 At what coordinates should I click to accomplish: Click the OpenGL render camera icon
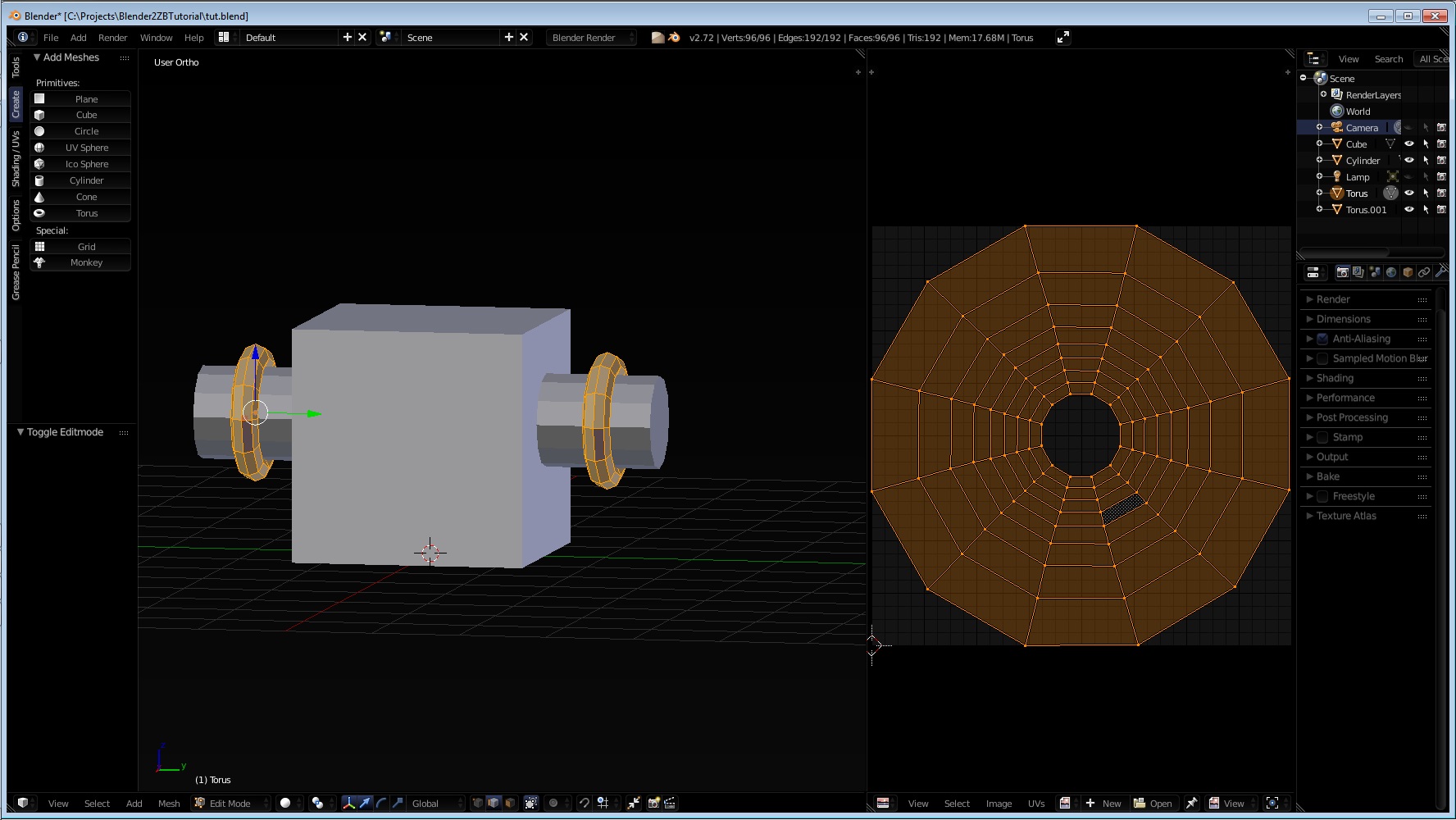(653, 804)
